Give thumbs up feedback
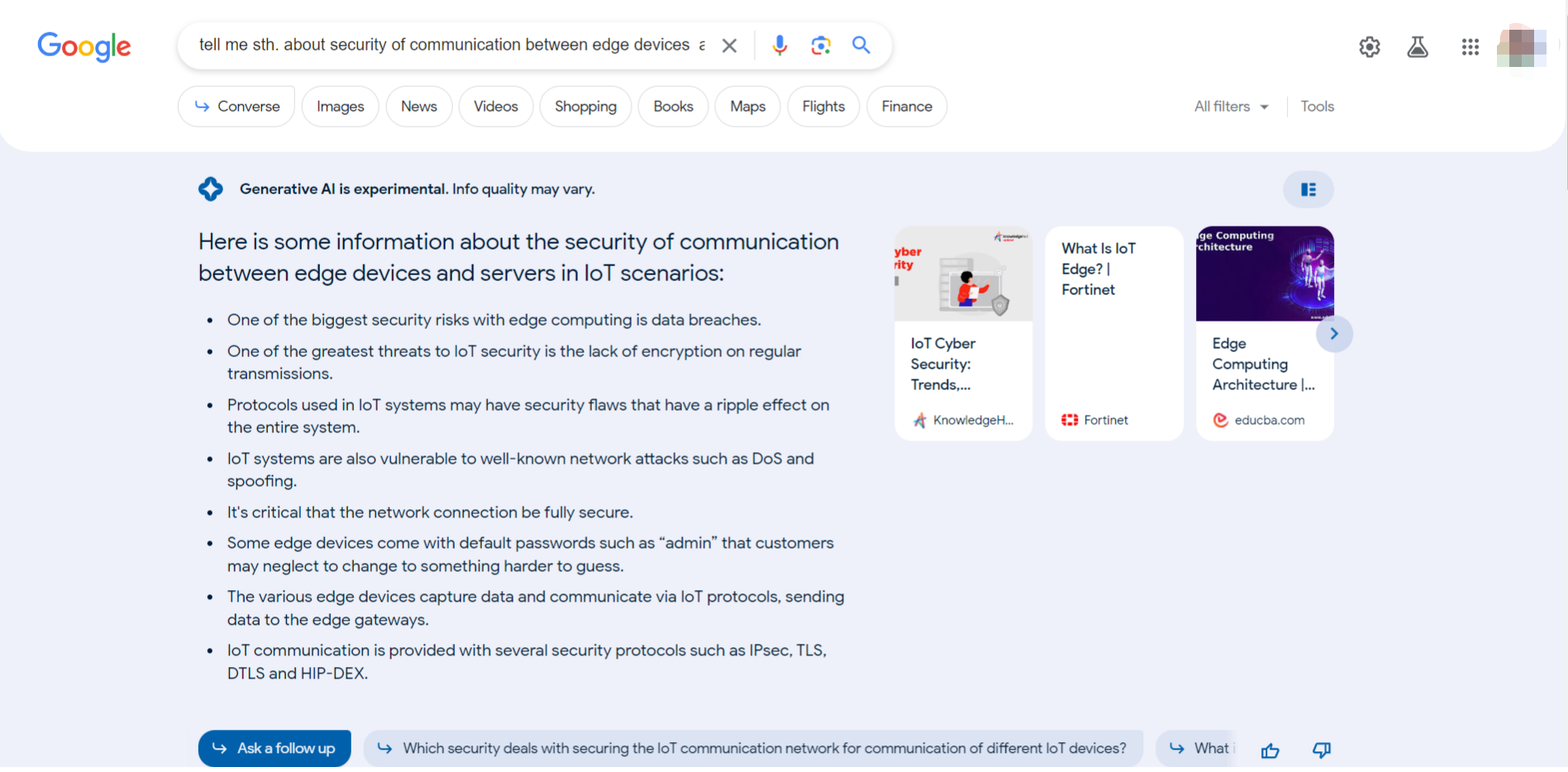Image resolution: width=1568 pixels, height=772 pixels. pos(1270,751)
